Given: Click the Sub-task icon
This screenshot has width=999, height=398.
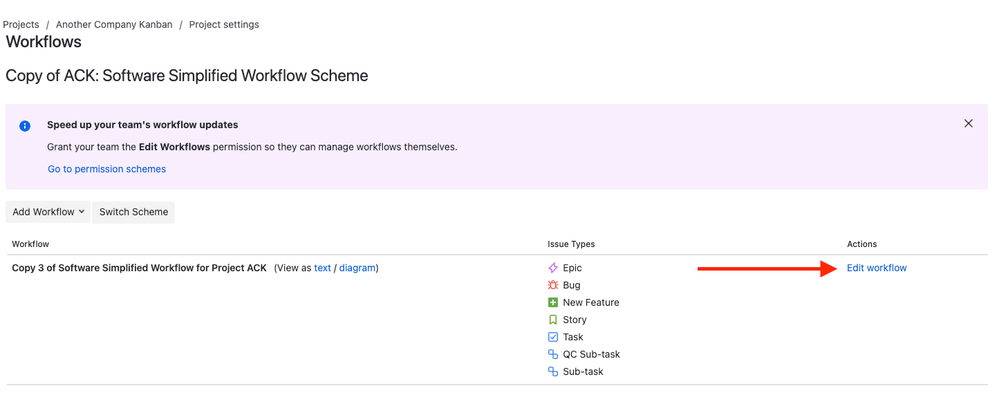Looking at the screenshot, I should [553, 371].
